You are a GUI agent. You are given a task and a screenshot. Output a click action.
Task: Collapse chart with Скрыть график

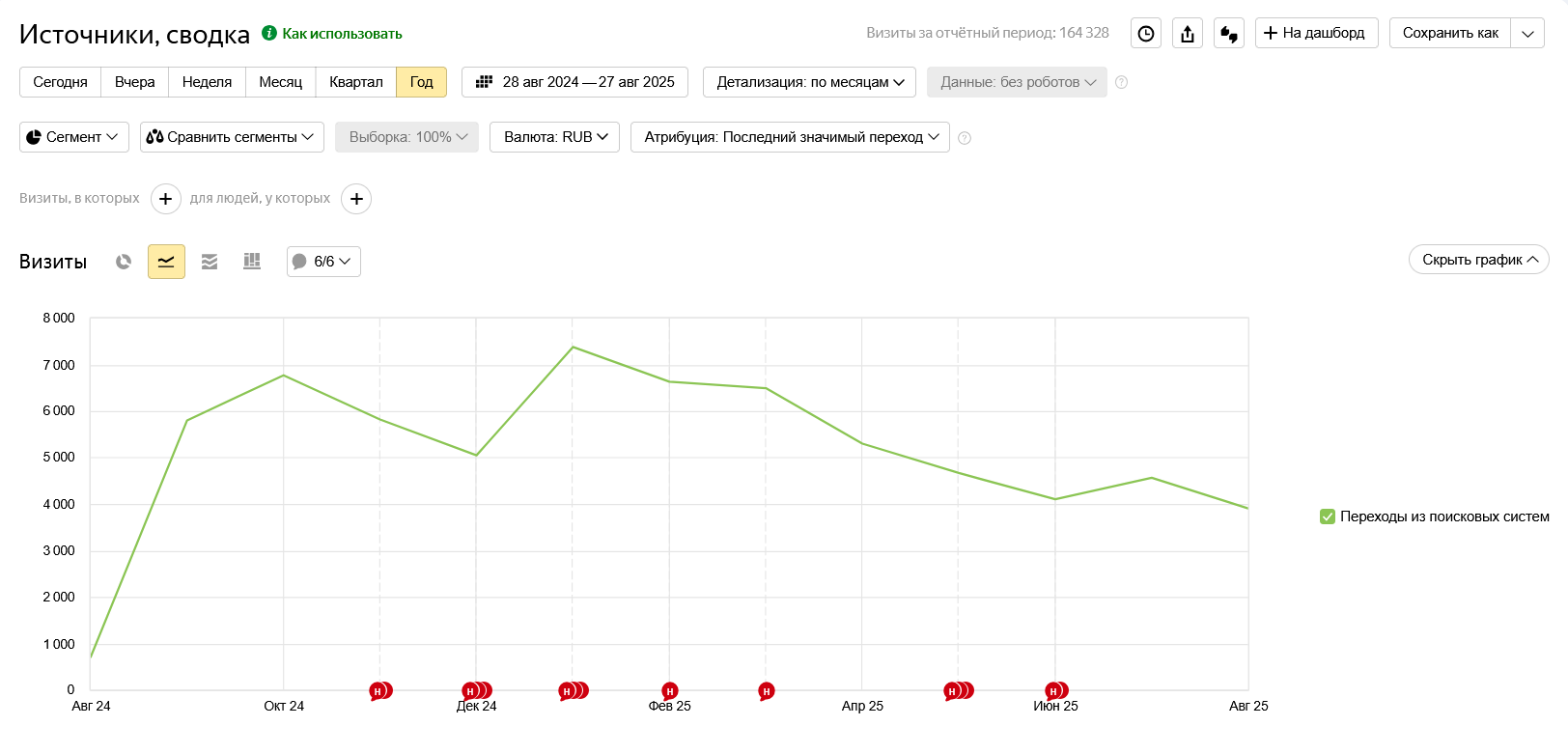coord(1478,260)
